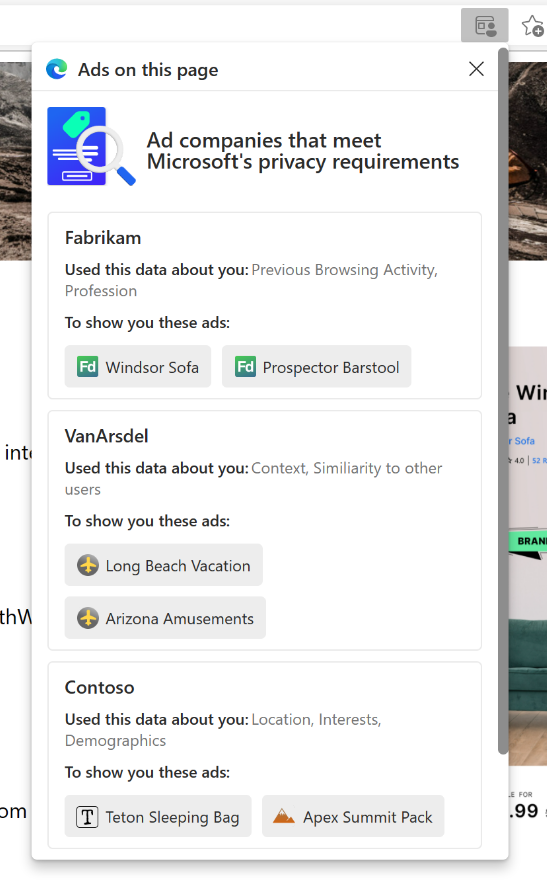Image resolution: width=547 pixels, height=892 pixels.
Task: Click the Fd icon beside Prospector Barstool
Action: (x=245, y=367)
